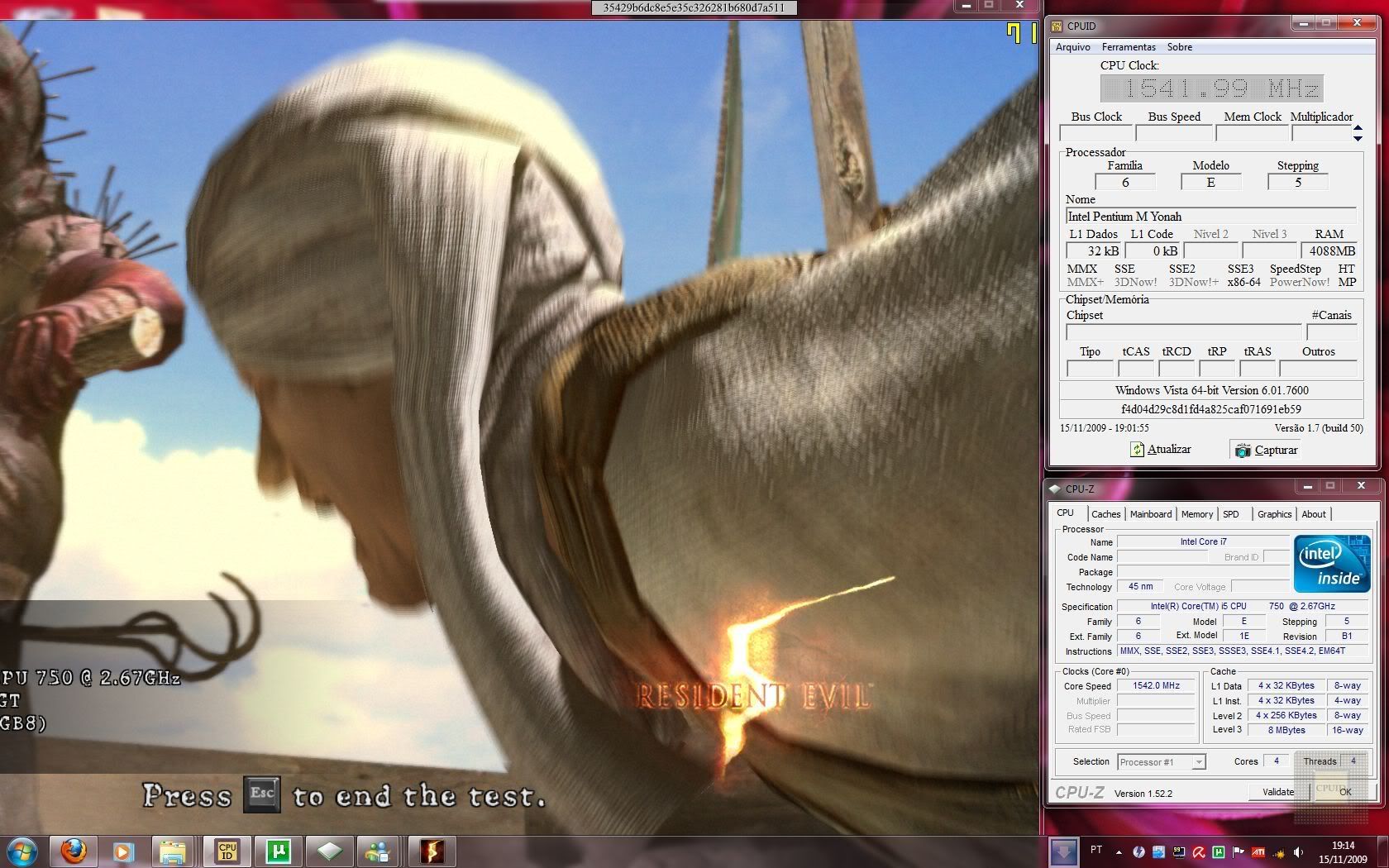Viewport: 1389px width, 868px height.
Task: Open Windows Media Player from the taskbar
Action: (124, 851)
